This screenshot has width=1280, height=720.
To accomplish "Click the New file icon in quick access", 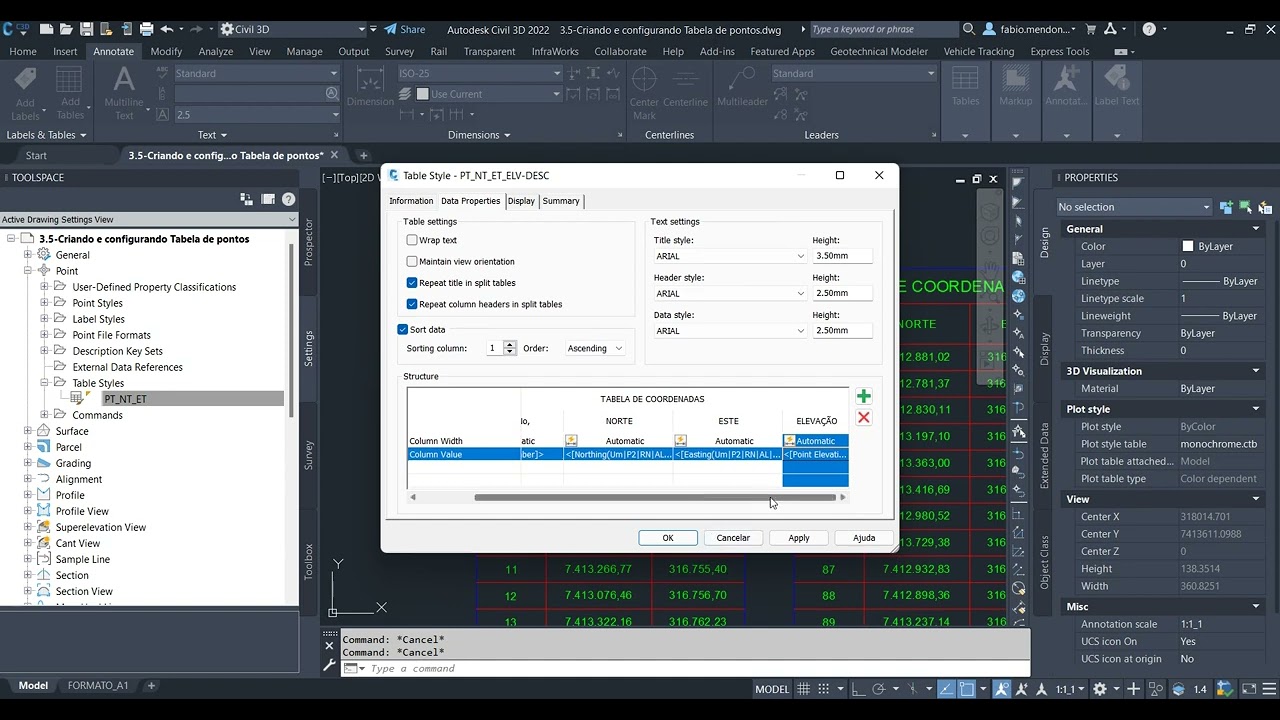I will pos(45,29).
